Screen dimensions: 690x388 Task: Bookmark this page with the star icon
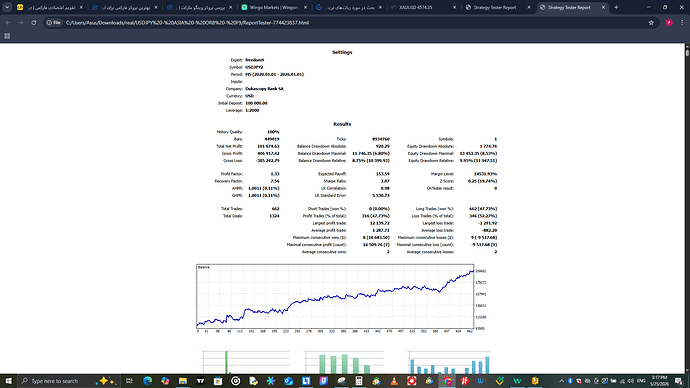[x=651, y=22]
